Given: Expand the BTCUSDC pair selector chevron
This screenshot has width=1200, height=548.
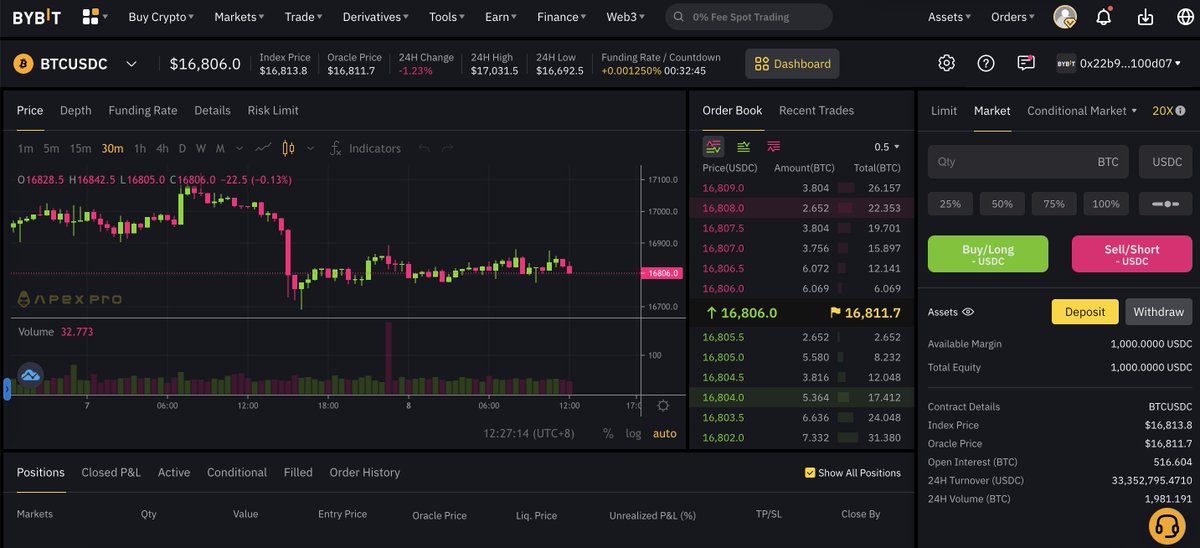Looking at the screenshot, I should 131,64.
